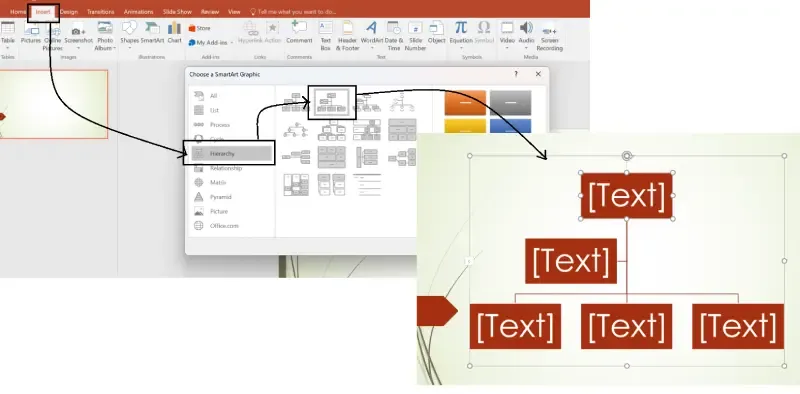Click the bottom-left [Text] box
The width and height of the screenshot is (800, 394).
coord(515,327)
